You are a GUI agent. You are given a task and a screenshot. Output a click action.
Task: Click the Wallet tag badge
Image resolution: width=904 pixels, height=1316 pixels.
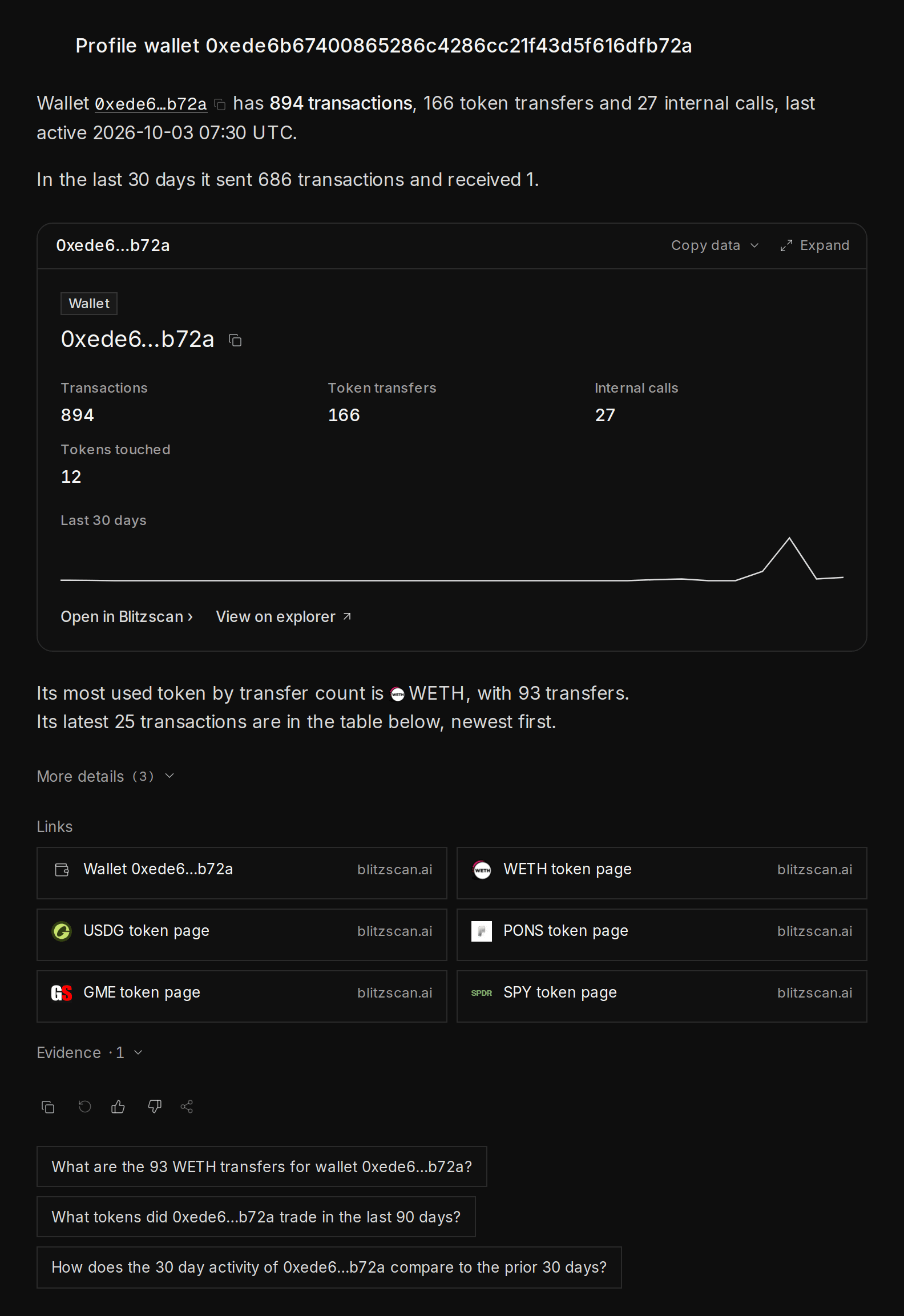pyautogui.click(x=89, y=304)
